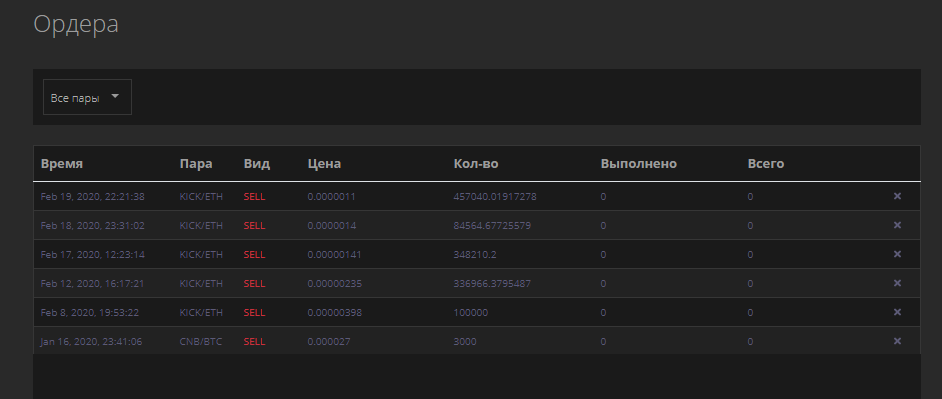Cancel the order from Feb 17, 2020, 12:23:14
Screen dimensions: 942x399
pos(897,254)
